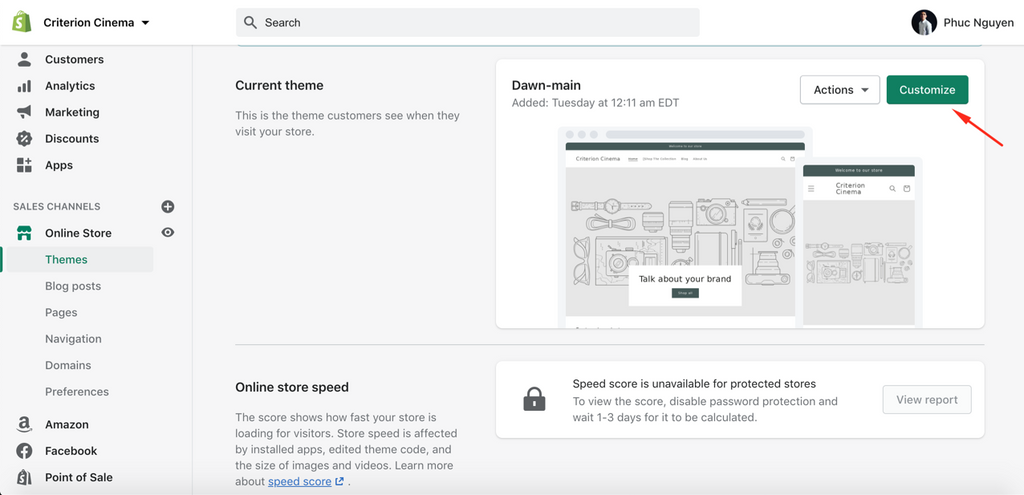1024x495 pixels.
Task: Select Themes in the sidebar
Action: [x=66, y=260]
